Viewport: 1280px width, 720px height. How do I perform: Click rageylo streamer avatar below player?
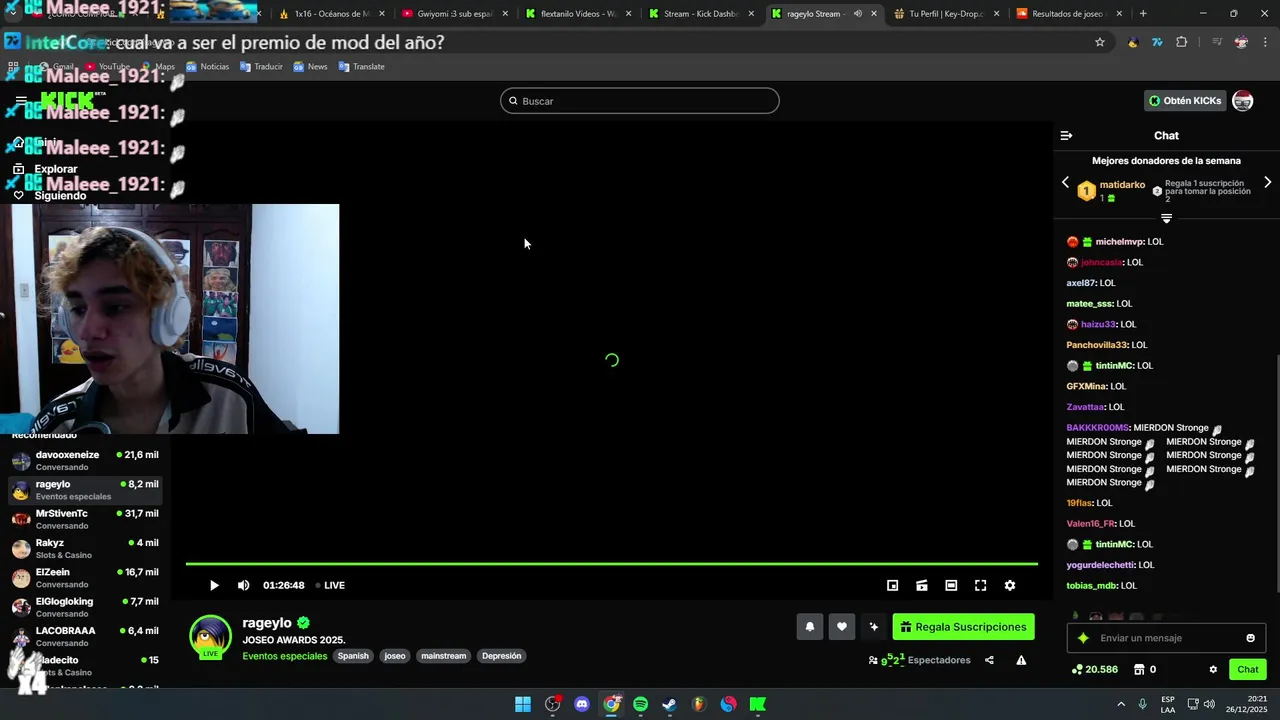tap(210, 636)
